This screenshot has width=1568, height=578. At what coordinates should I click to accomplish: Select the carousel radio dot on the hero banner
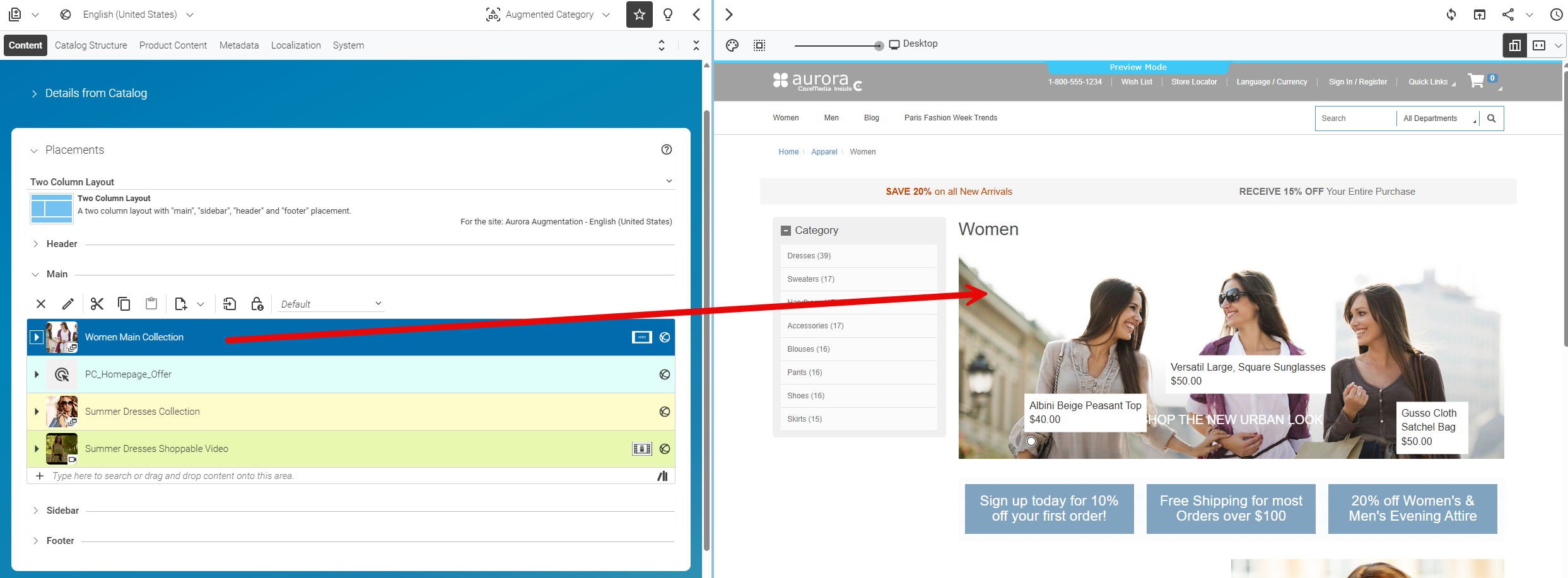point(1031,441)
